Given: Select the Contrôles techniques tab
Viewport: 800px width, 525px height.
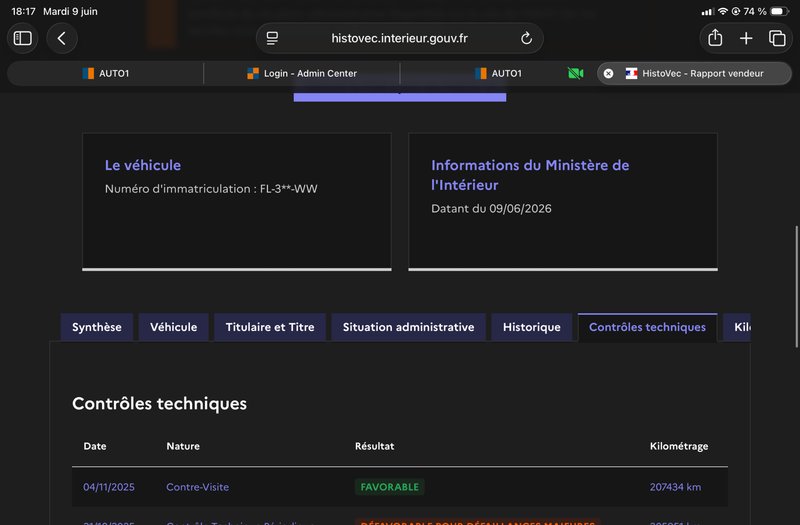Looking at the screenshot, I should click(647, 327).
